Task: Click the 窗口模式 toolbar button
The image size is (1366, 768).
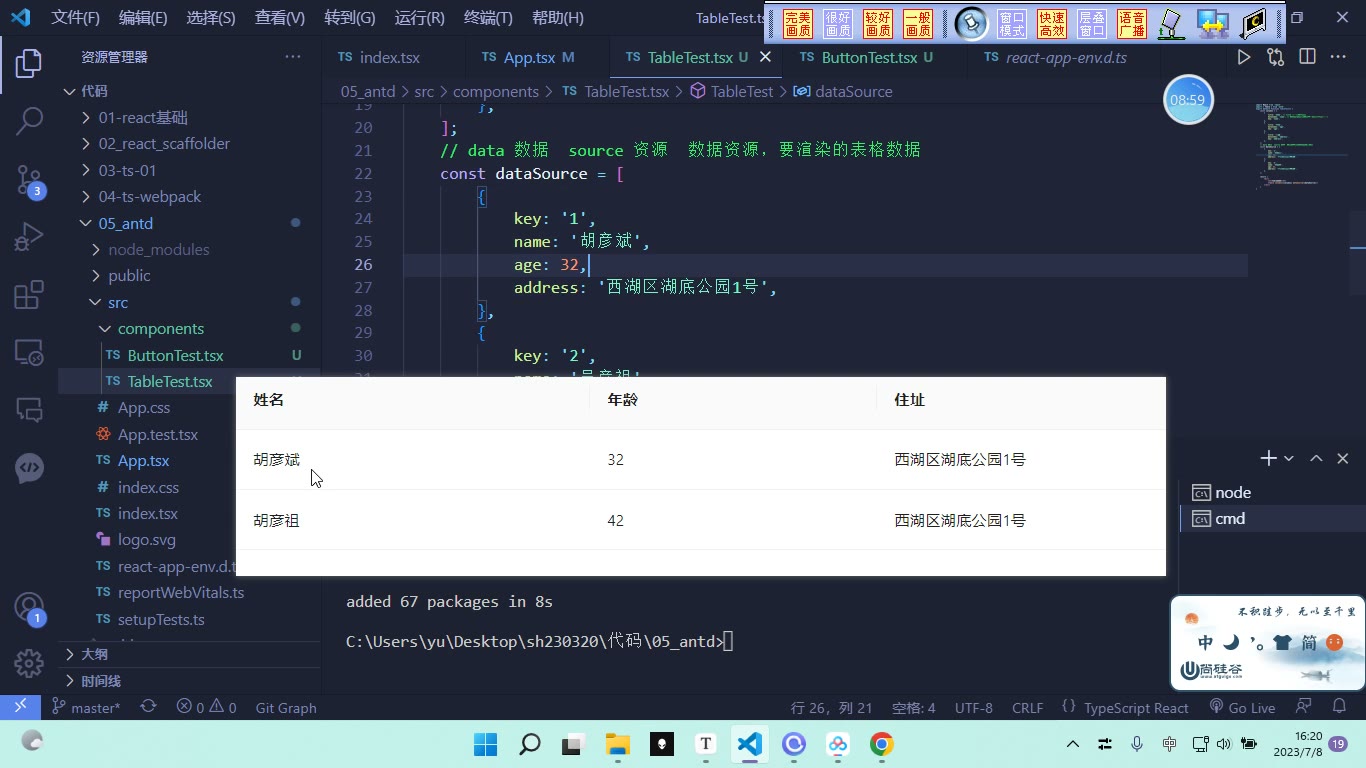Action: click(1012, 24)
